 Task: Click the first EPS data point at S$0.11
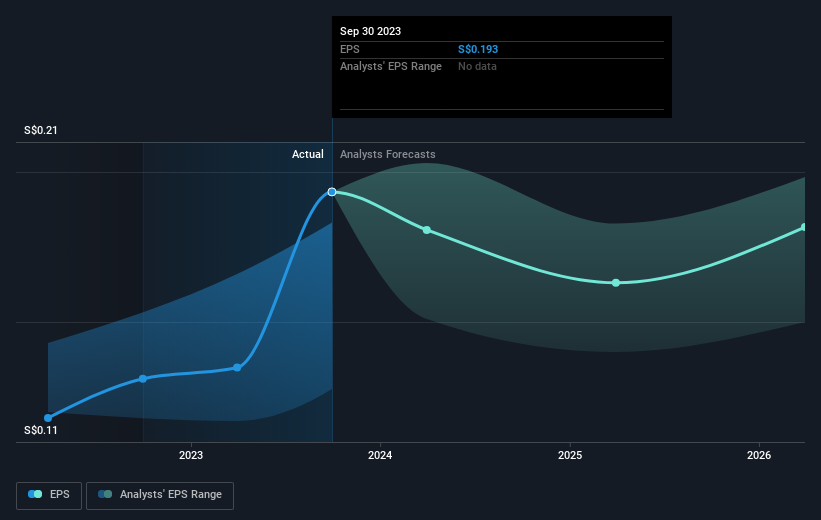point(48,418)
